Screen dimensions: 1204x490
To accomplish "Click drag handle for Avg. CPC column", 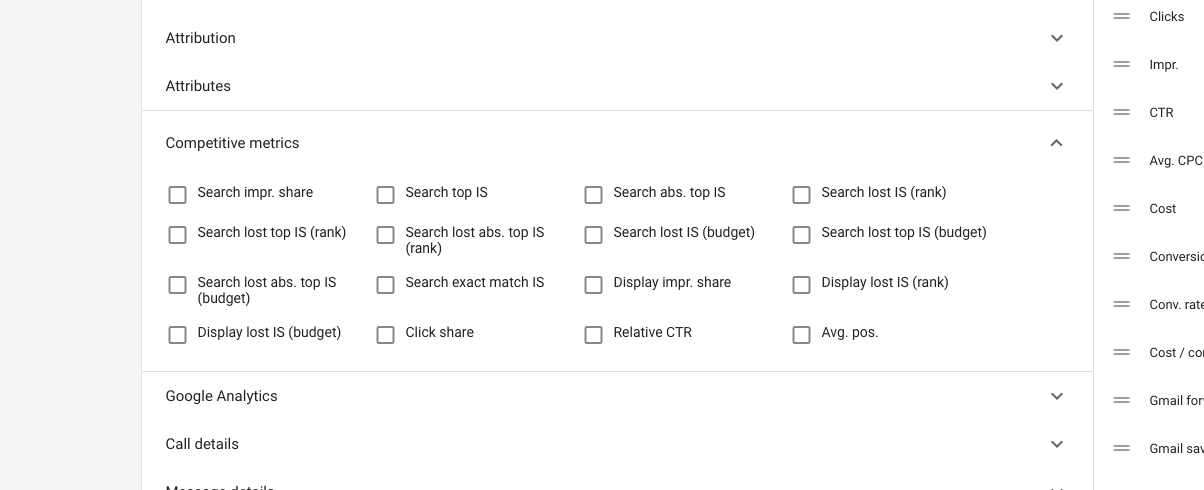I will (1122, 160).
